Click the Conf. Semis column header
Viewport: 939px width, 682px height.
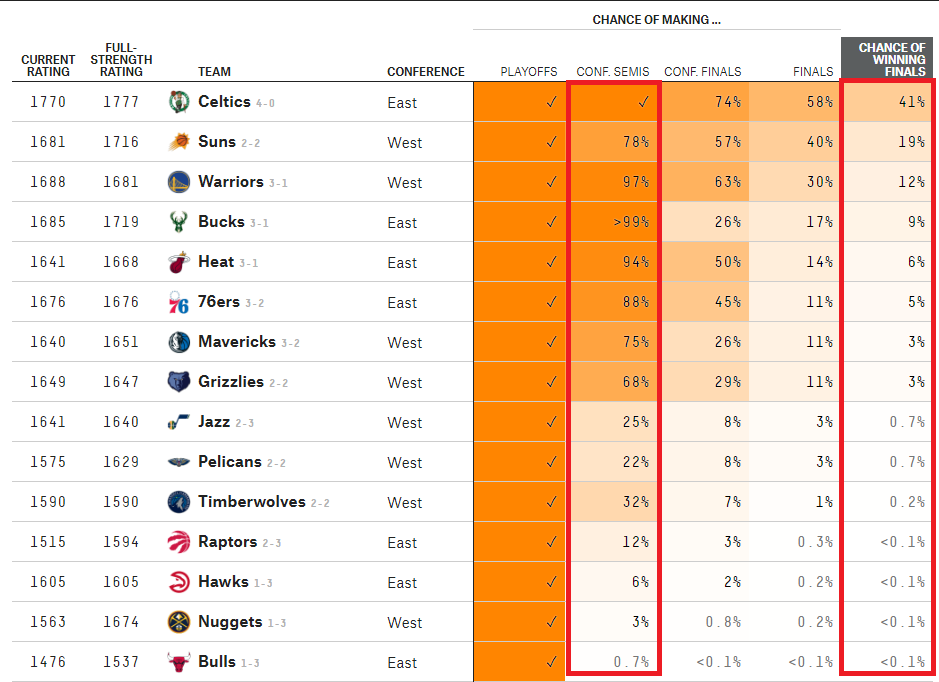[613, 72]
